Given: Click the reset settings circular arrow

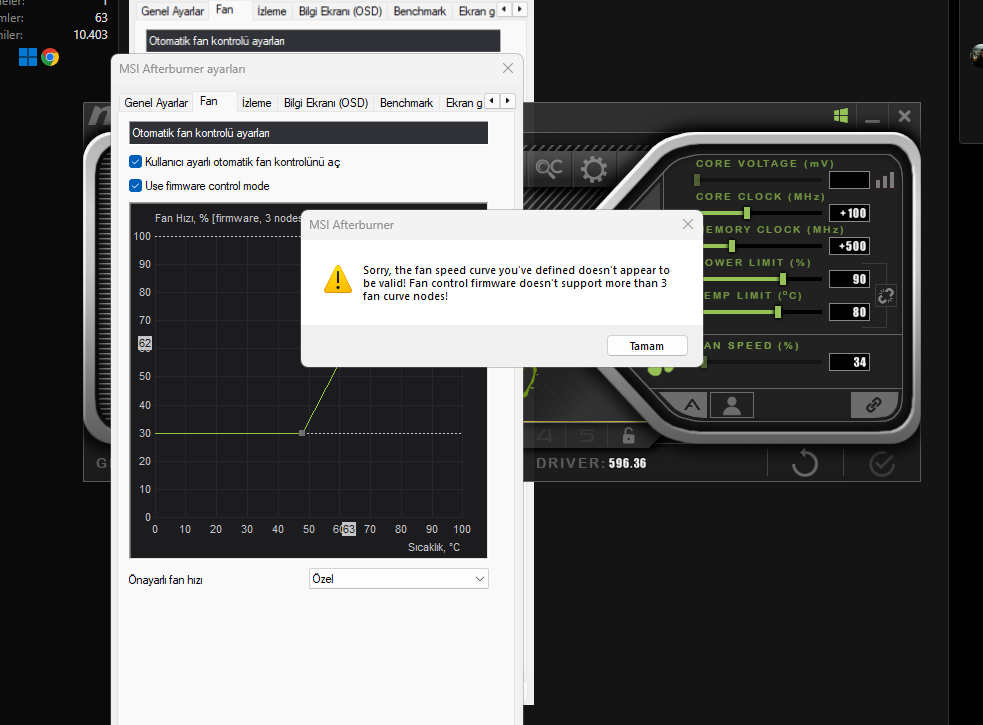Looking at the screenshot, I should coord(805,464).
